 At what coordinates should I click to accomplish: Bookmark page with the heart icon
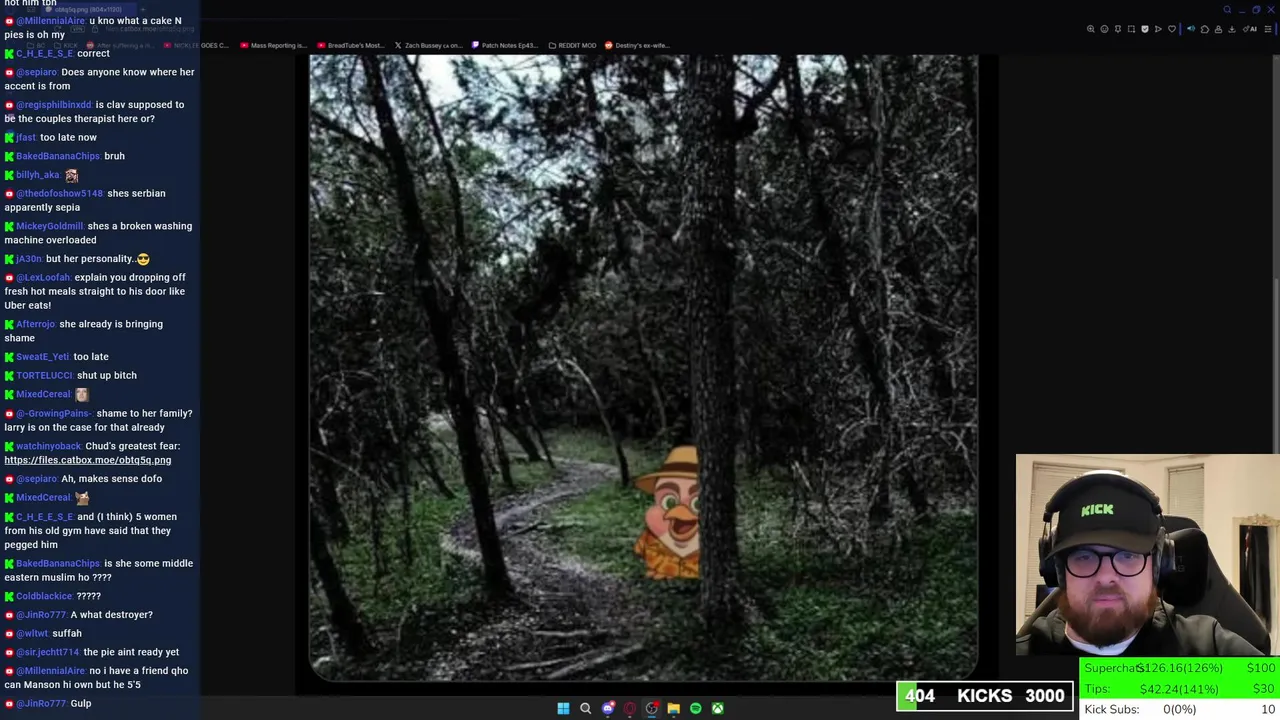click(x=1172, y=29)
